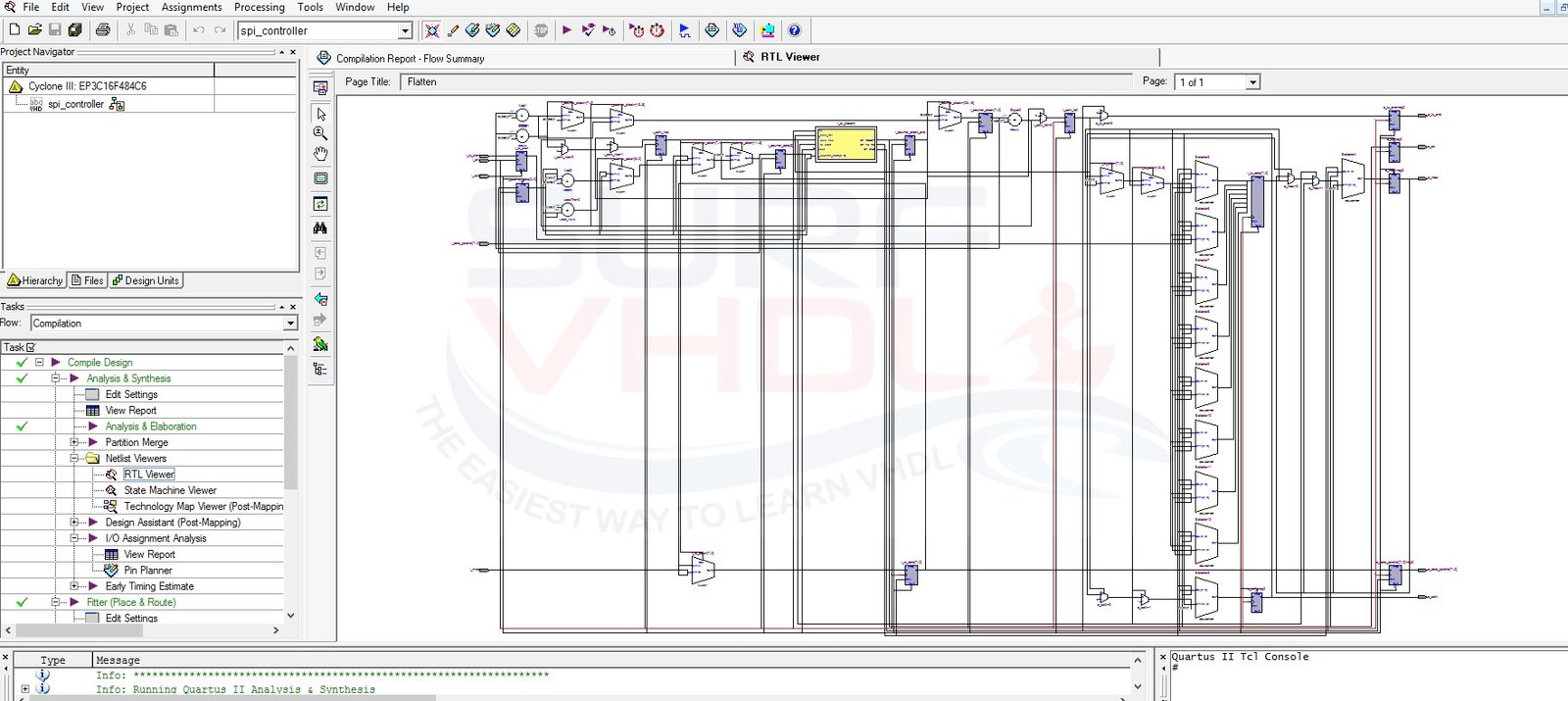The height and width of the screenshot is (701, 1568).
Task: Collapse the I/O Assignment Analysis node
Action: coord(74,538)
